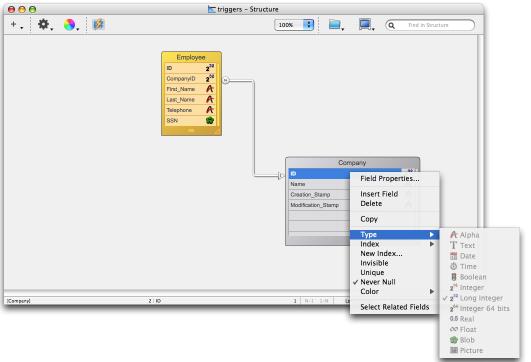The height and width of the screenshot is (362, 531).
Task: Click the Alpha icon of First_Name field
Action: coord(210,89)
